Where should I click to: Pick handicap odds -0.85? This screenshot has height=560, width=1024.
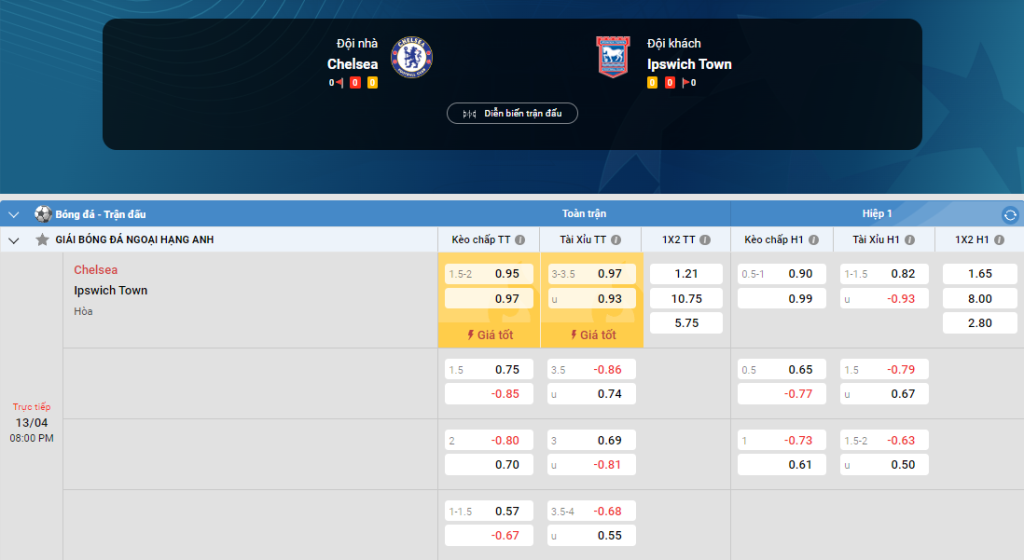pos(489,394)
